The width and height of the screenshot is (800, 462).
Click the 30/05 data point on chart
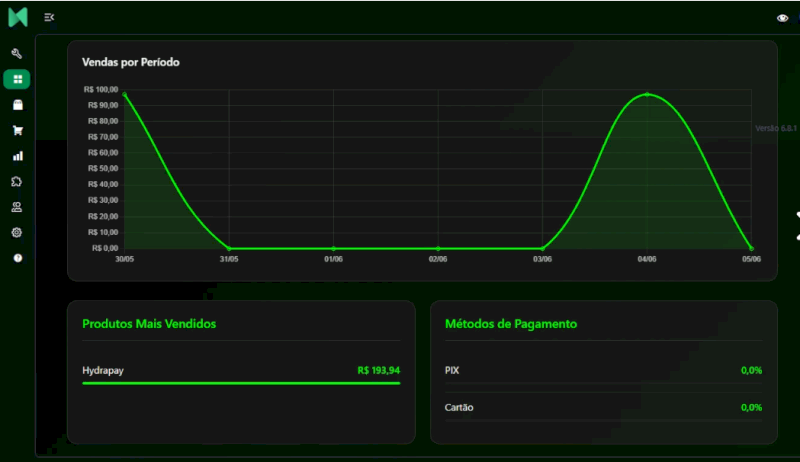(124, 94)
